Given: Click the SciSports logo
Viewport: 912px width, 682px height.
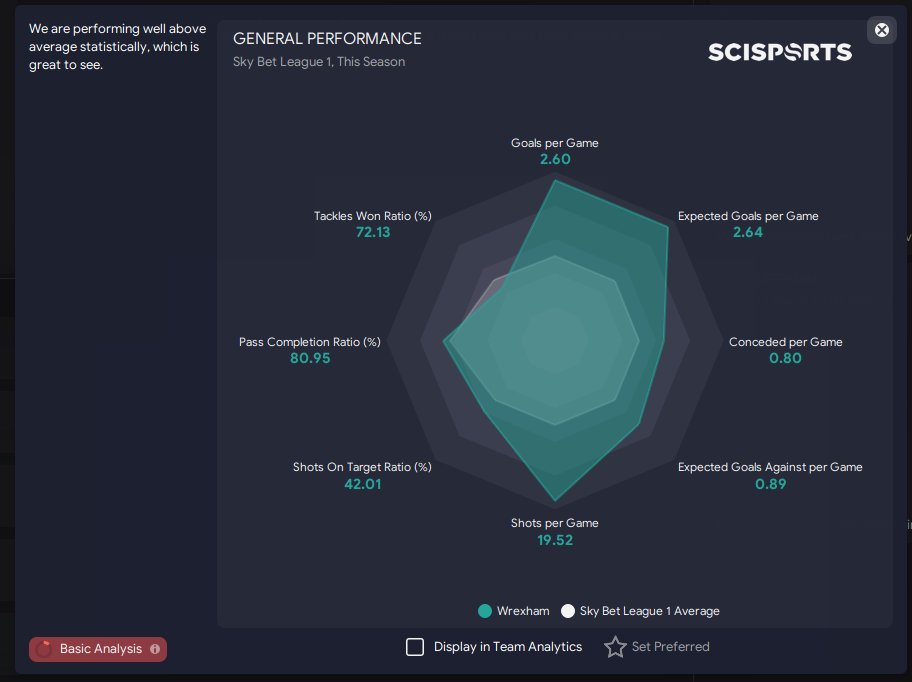Looking at the screenshot, I should coord(779,52).
